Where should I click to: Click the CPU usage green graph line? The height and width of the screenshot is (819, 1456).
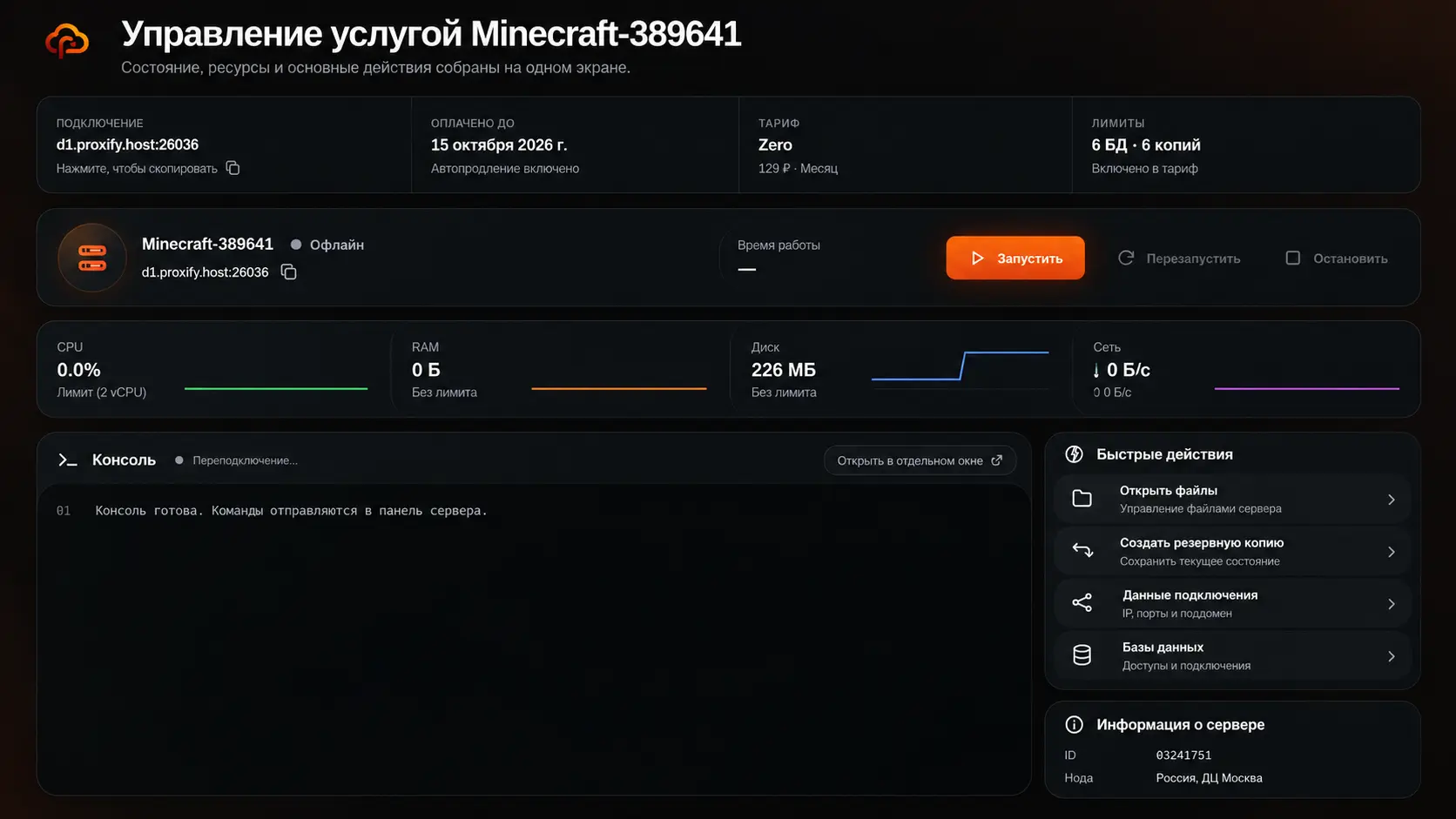pos(276,388)
